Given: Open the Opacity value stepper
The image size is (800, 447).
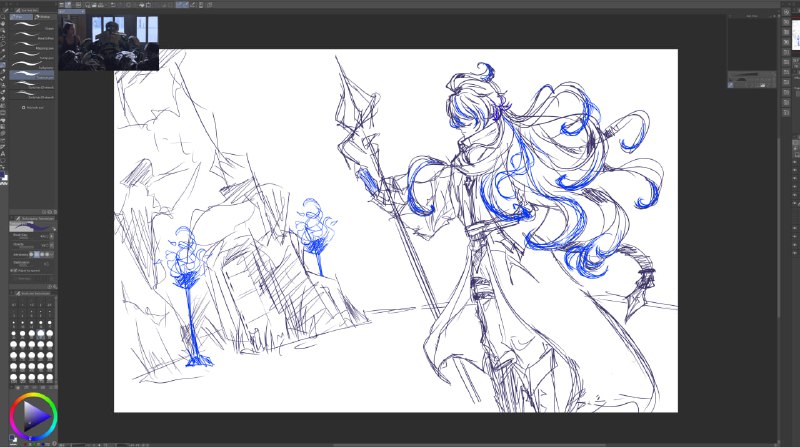Looking at the screenshot, I should click(x=52, y=245).
